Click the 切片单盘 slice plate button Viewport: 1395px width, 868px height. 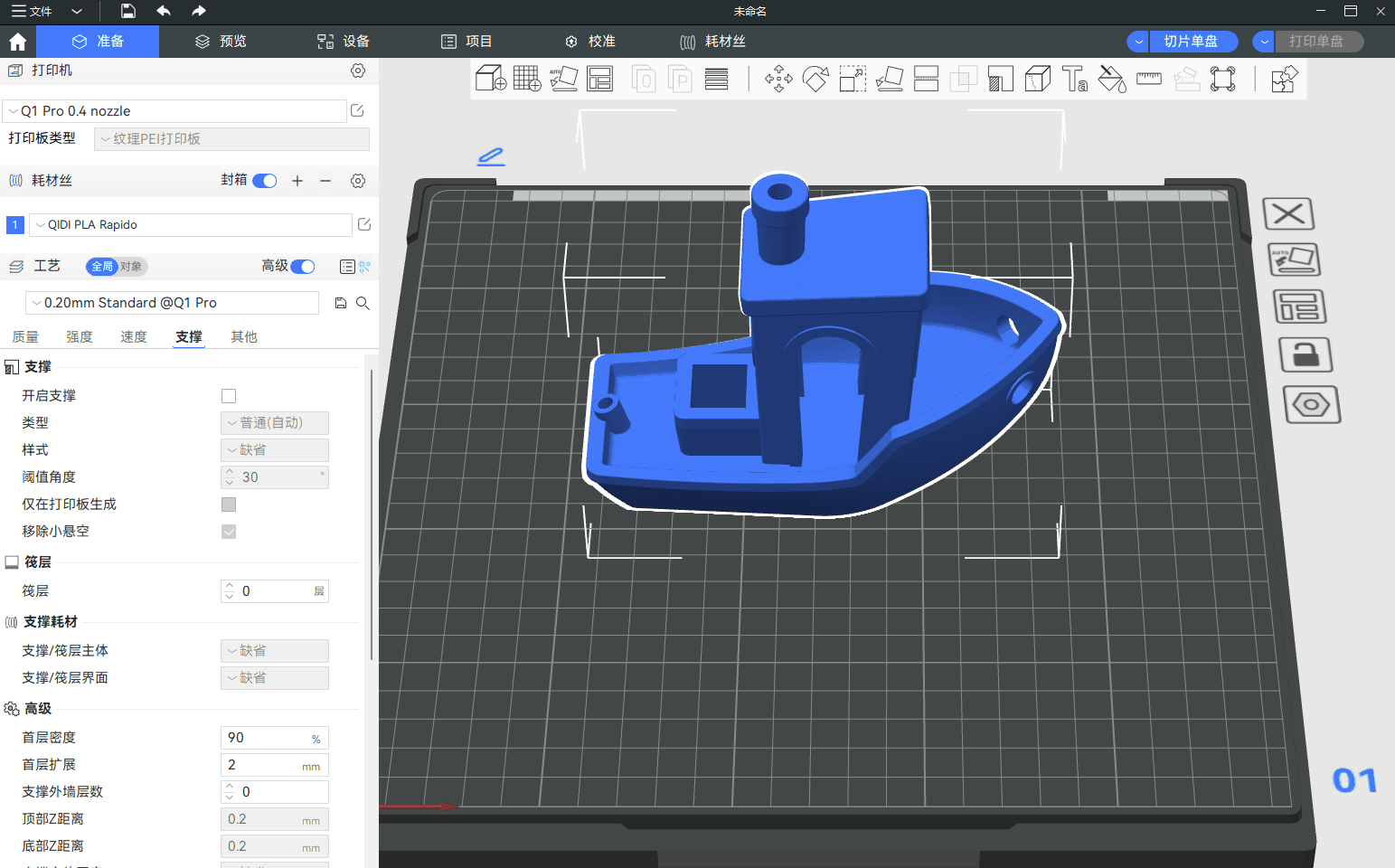tap(1190, 42)
